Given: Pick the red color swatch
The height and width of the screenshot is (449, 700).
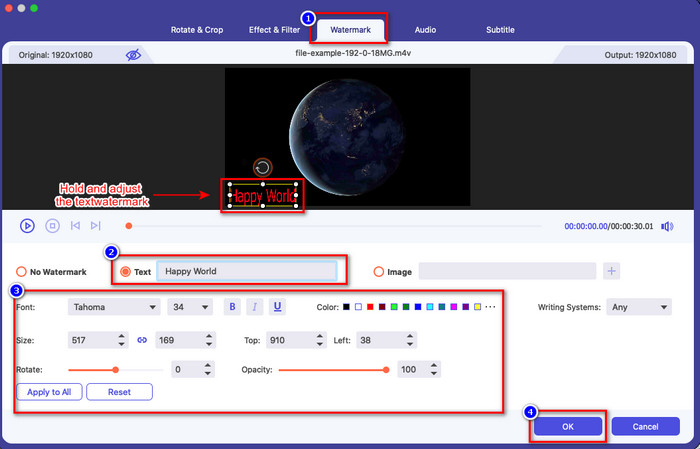Looking at the screenshot, I should pyautogui.click(x=370, y=307).
